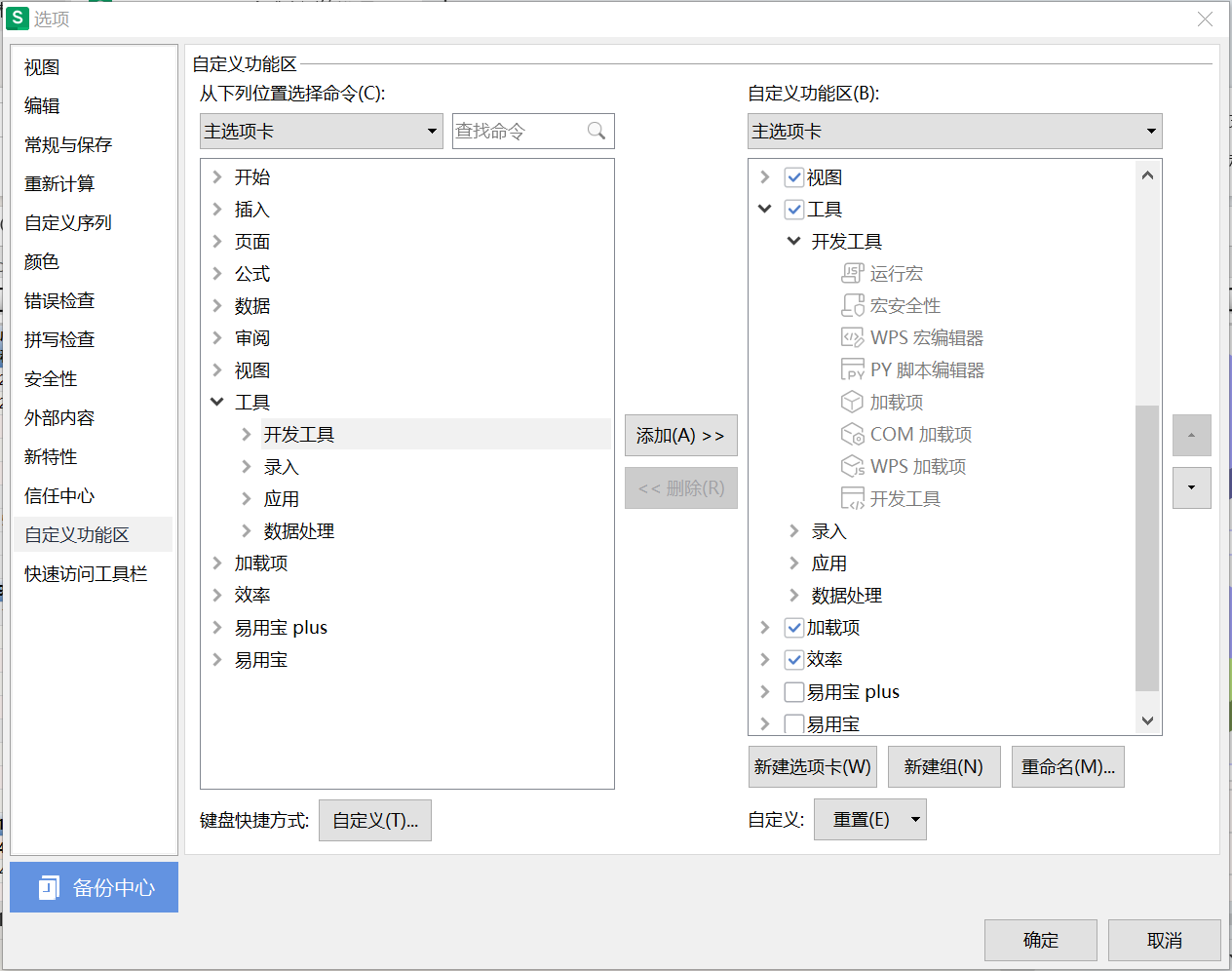The height and width of the screenshot is (971, 1232).
Task: Select the WPS 宏编辑器 icon
Action: tap(851, 337)
